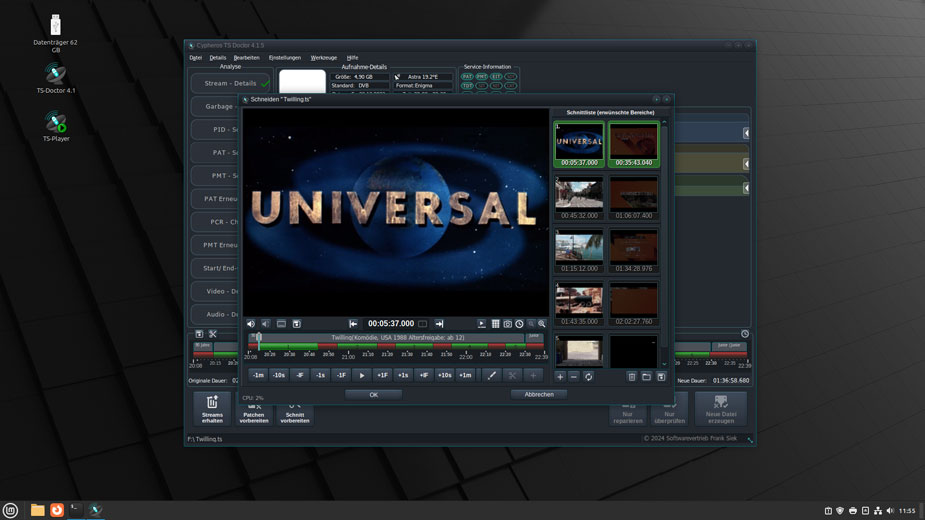This screenshot has width=925, height=520.
Task: Click the Stream - Details analysis button
Action: click(x=231, y=83)
